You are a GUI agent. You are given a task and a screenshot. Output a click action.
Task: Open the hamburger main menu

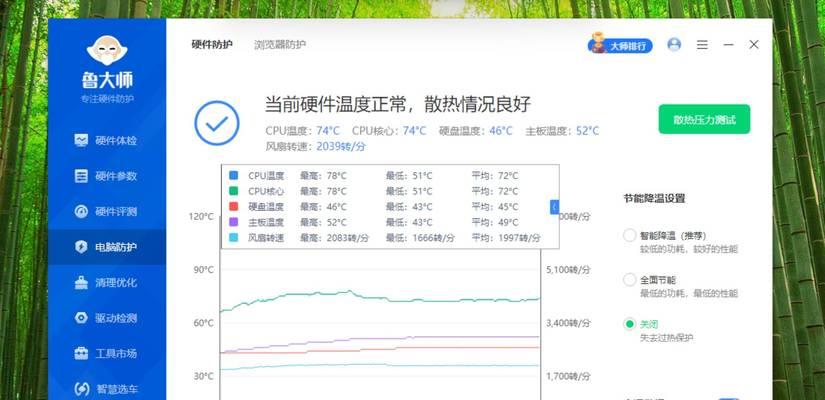click(x=702, y=45)
